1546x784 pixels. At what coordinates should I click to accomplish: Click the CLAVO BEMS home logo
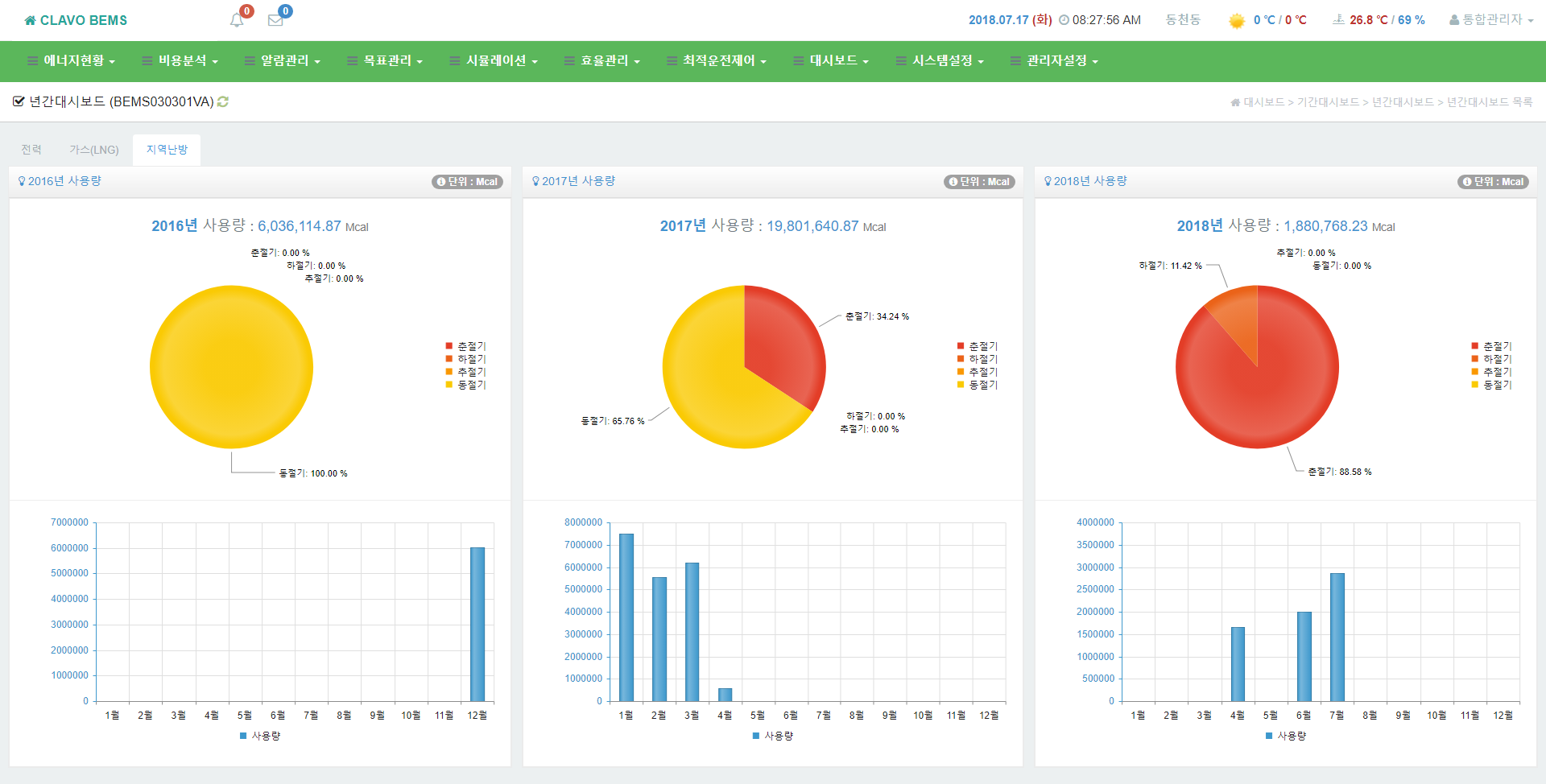[76, 20]
